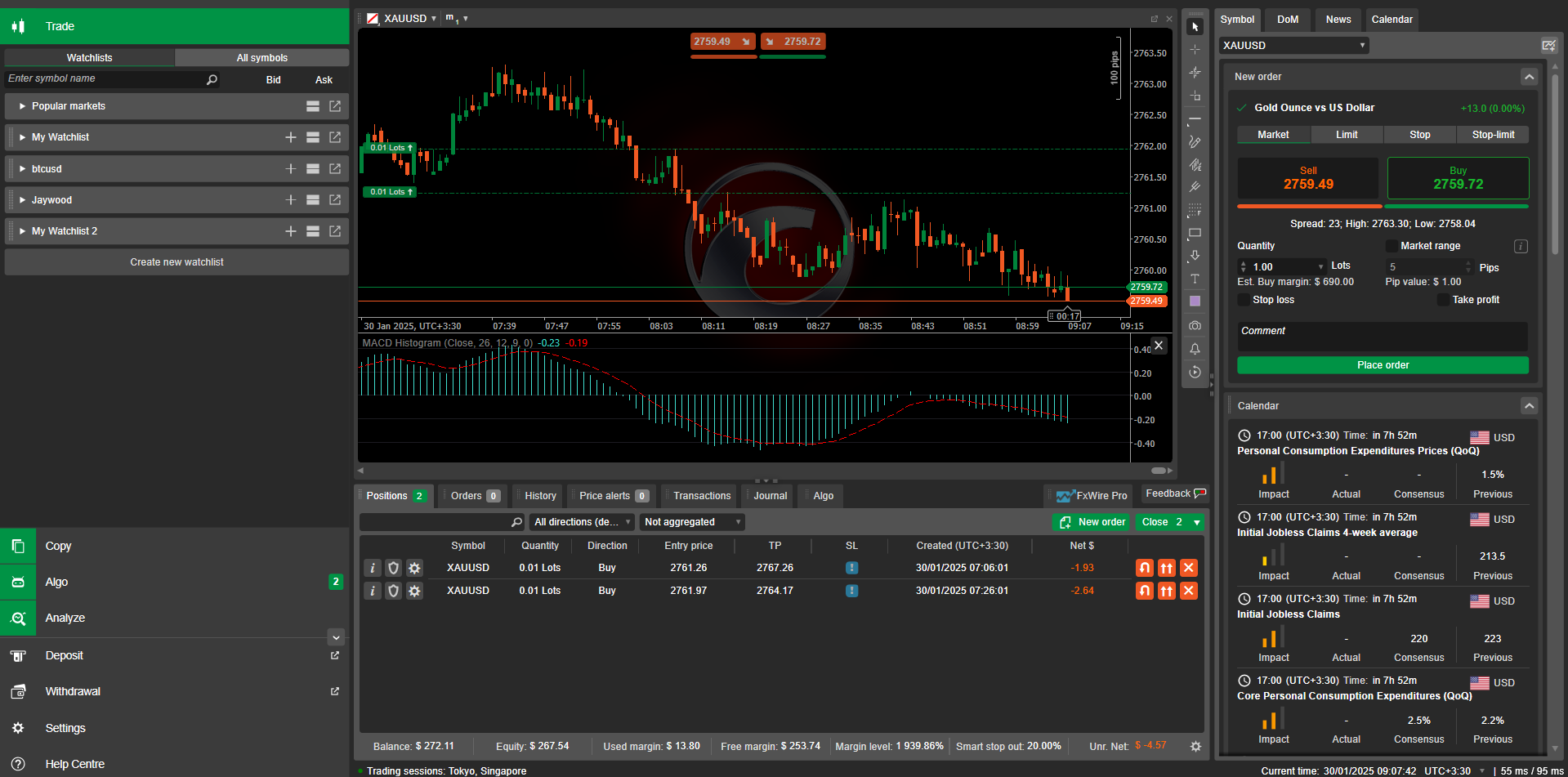This screenshot has height=777, width=1568.
Task: Collapse the Calendar panel
Action: (x=1529, y=406)
